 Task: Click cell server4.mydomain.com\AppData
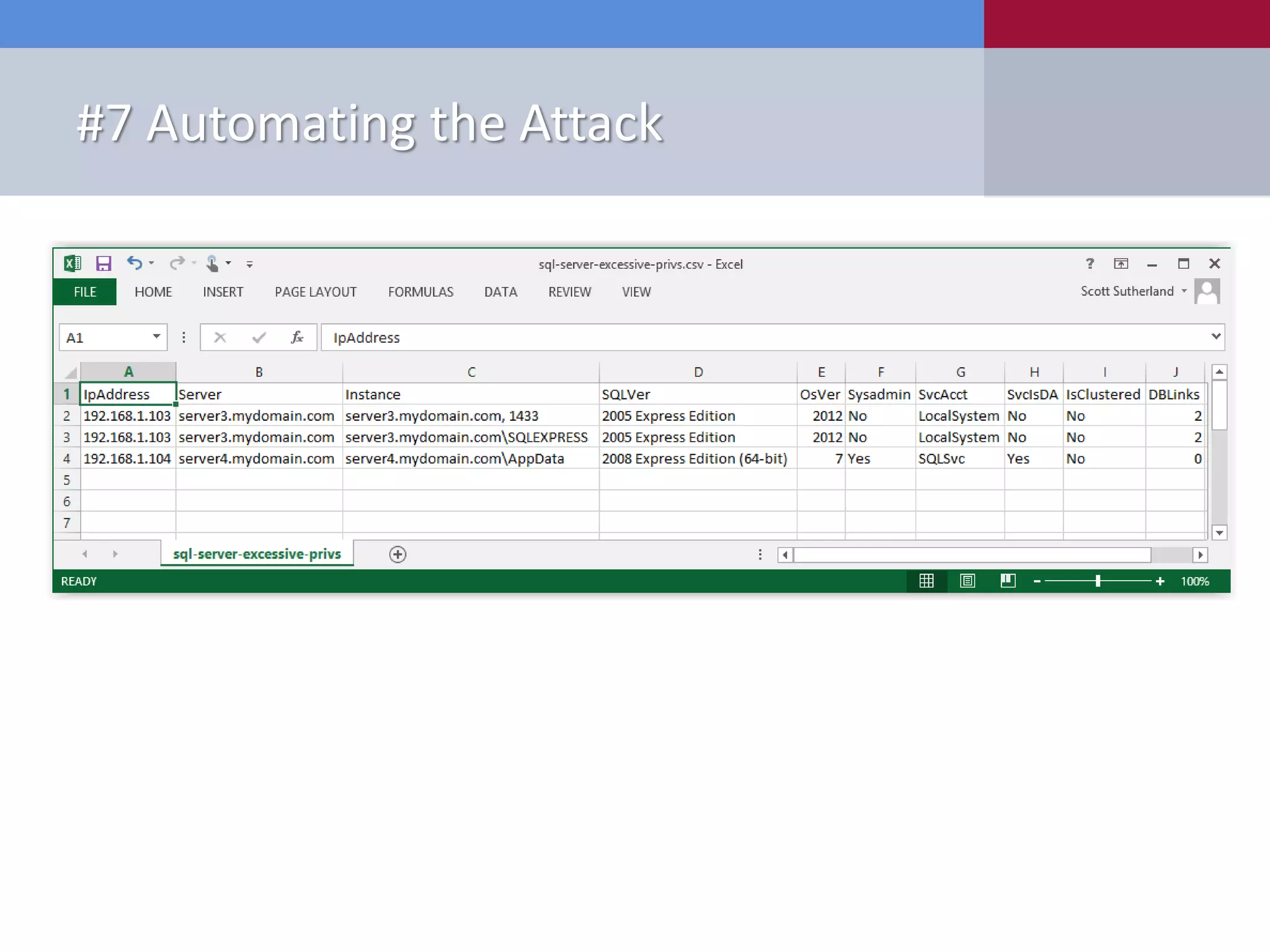tap(471, 459)
